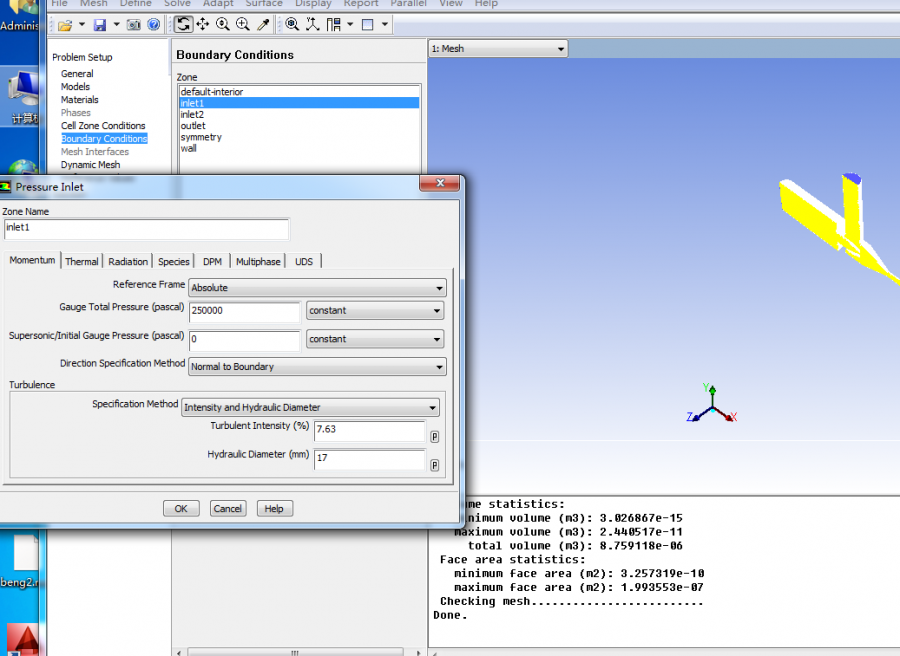Open turbulence Specification Method dropdown

pyautogui.click(x=311, y=408)
